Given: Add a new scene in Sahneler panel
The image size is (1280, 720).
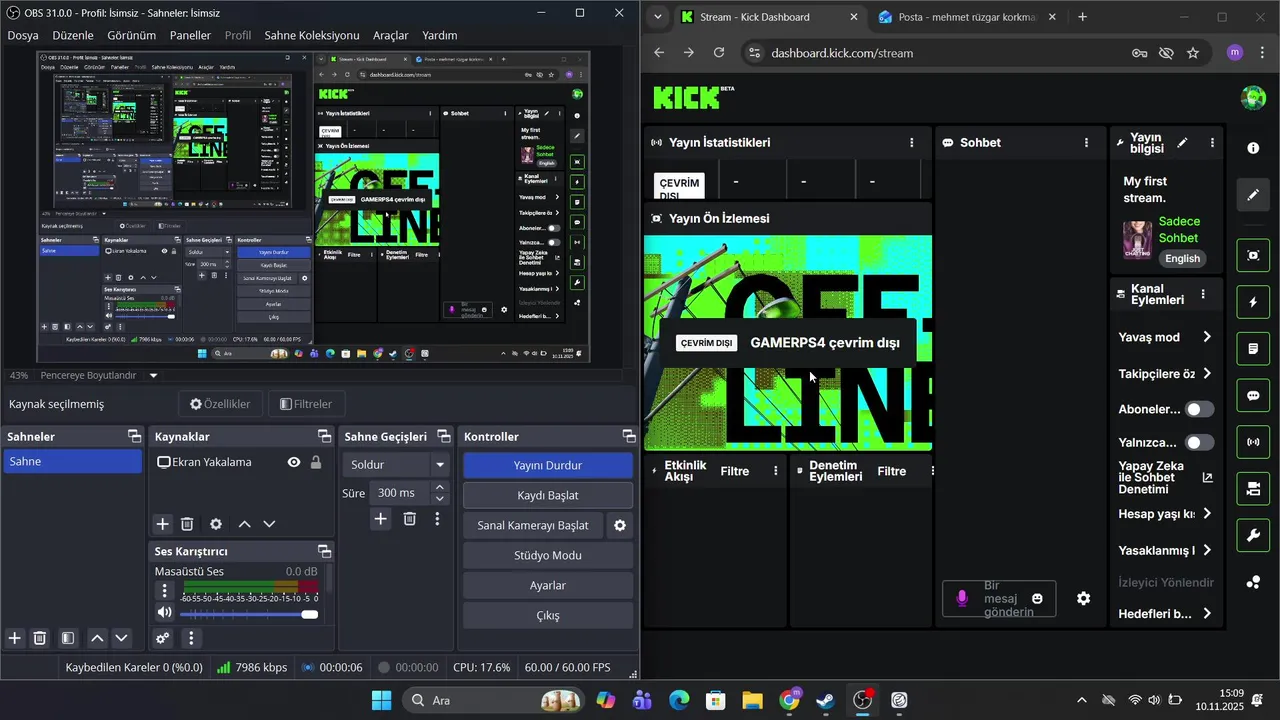Looking at the screenshot, I should point(15,638).
